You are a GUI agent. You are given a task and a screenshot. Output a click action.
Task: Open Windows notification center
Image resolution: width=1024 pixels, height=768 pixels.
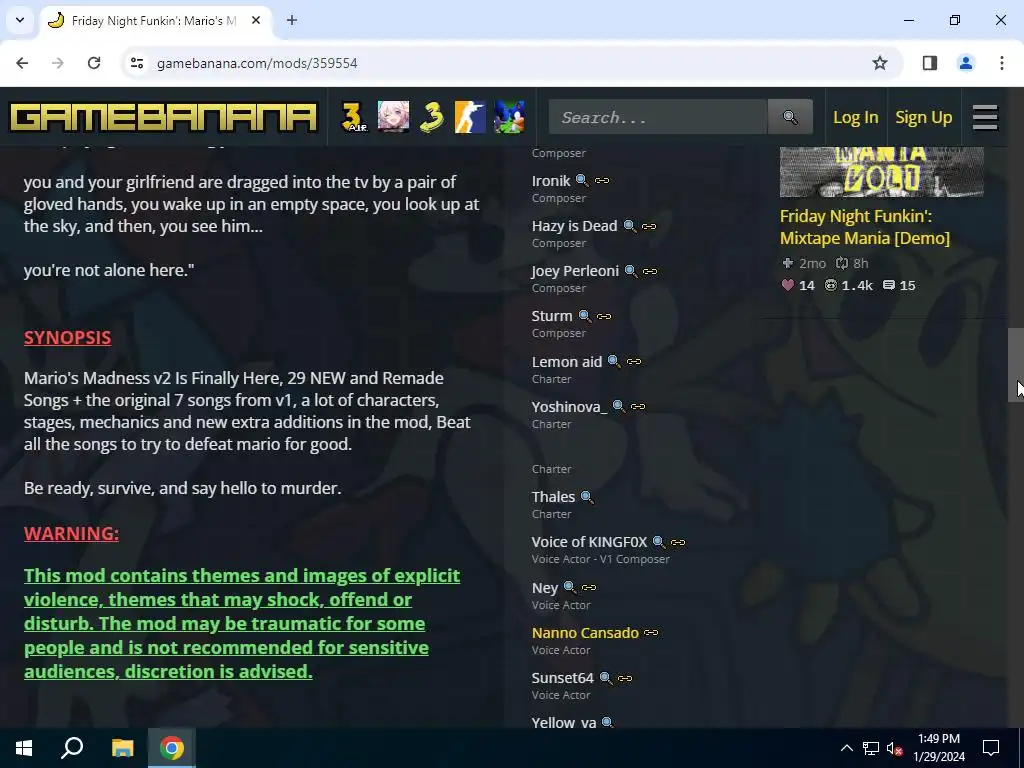tap(991, 748)
